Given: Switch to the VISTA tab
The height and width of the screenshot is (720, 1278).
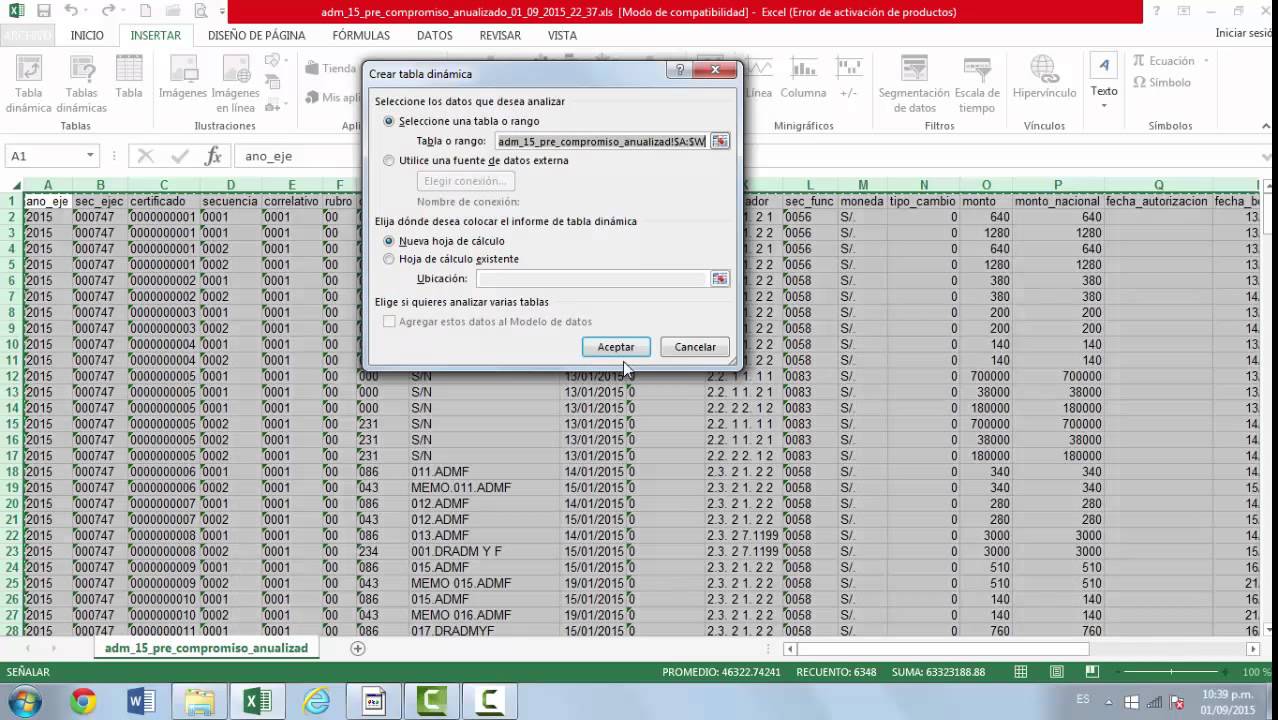Looking at the screenshot, I should coord(562,35).
